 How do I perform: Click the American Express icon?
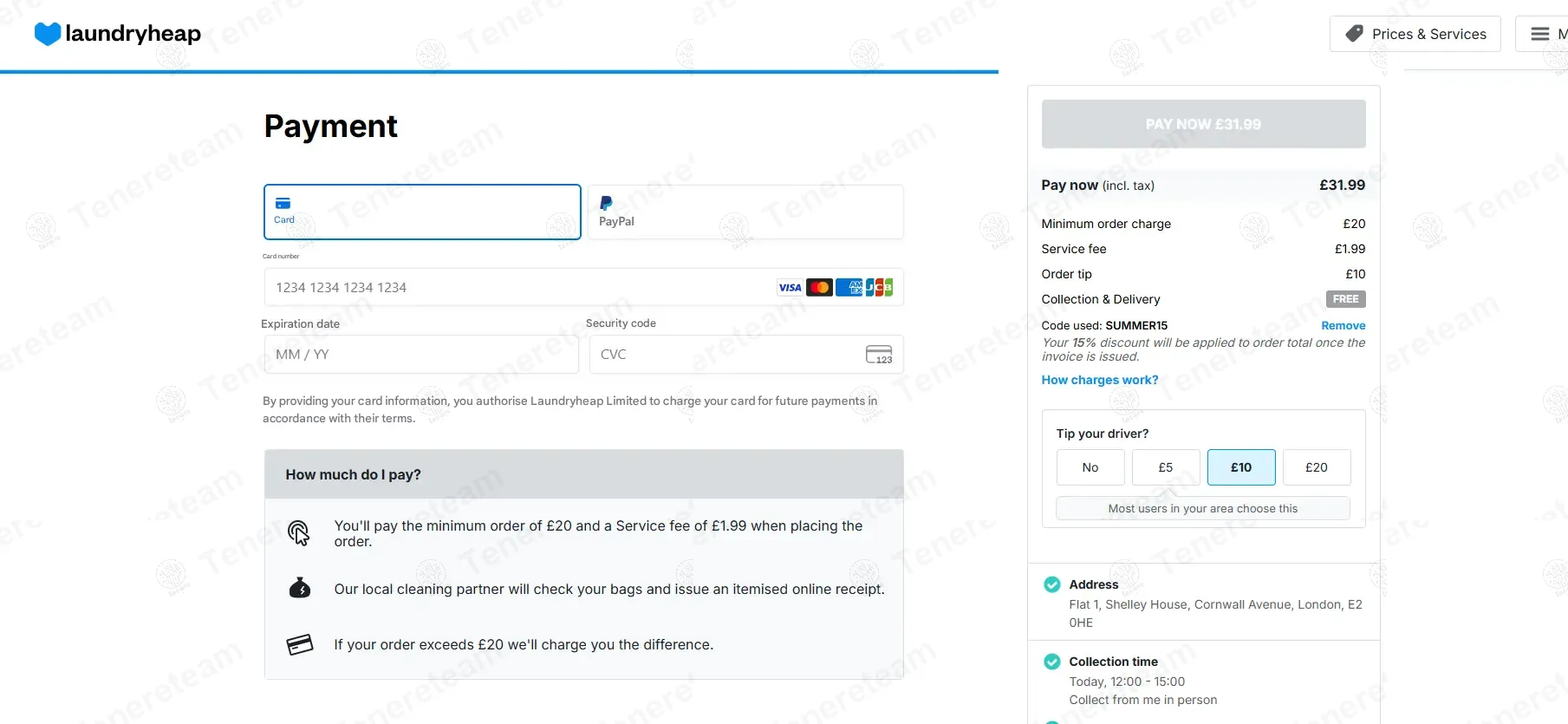(849, 287)
